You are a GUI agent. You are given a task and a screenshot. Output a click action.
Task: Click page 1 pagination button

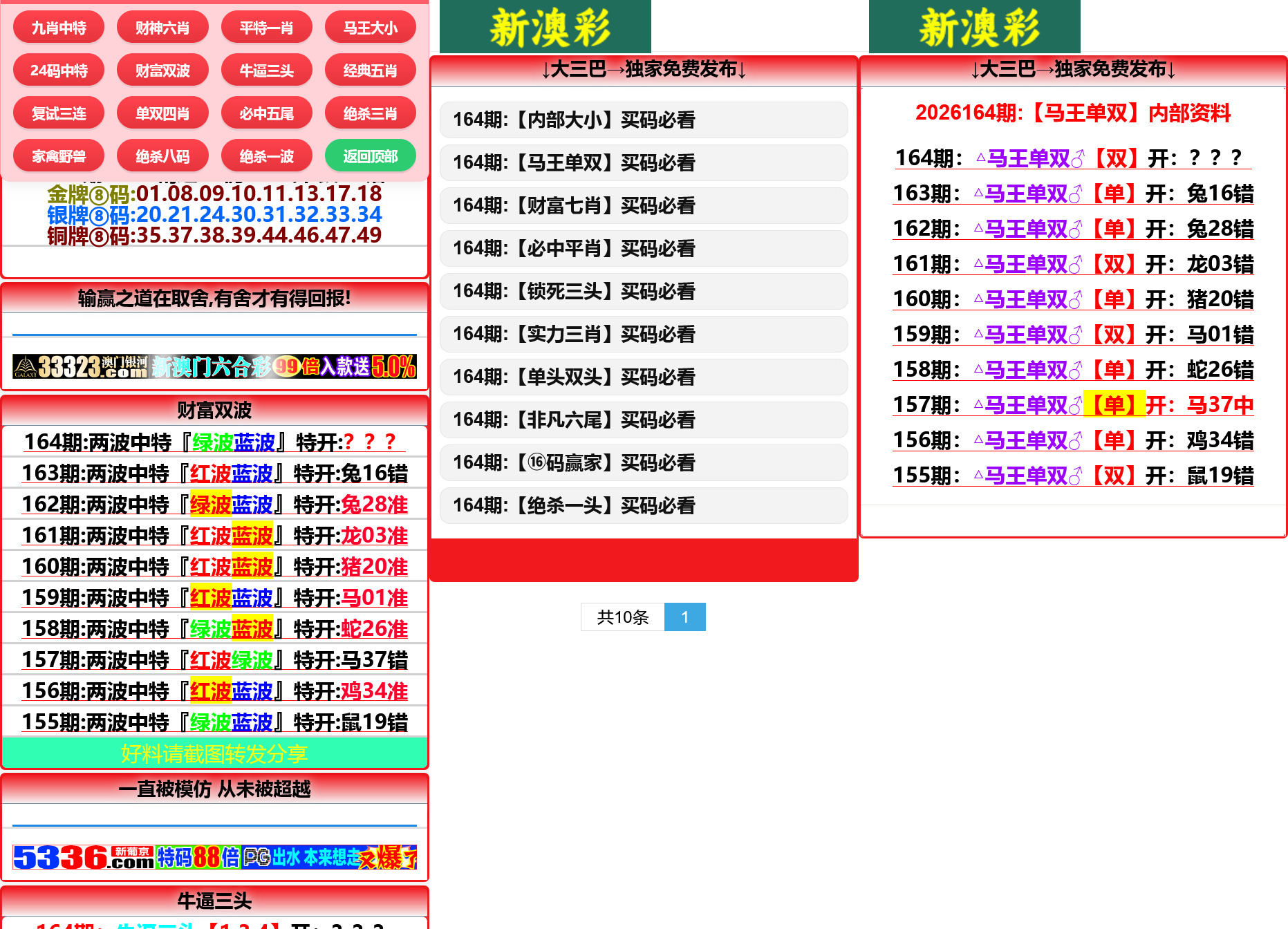tap(684, 617)
